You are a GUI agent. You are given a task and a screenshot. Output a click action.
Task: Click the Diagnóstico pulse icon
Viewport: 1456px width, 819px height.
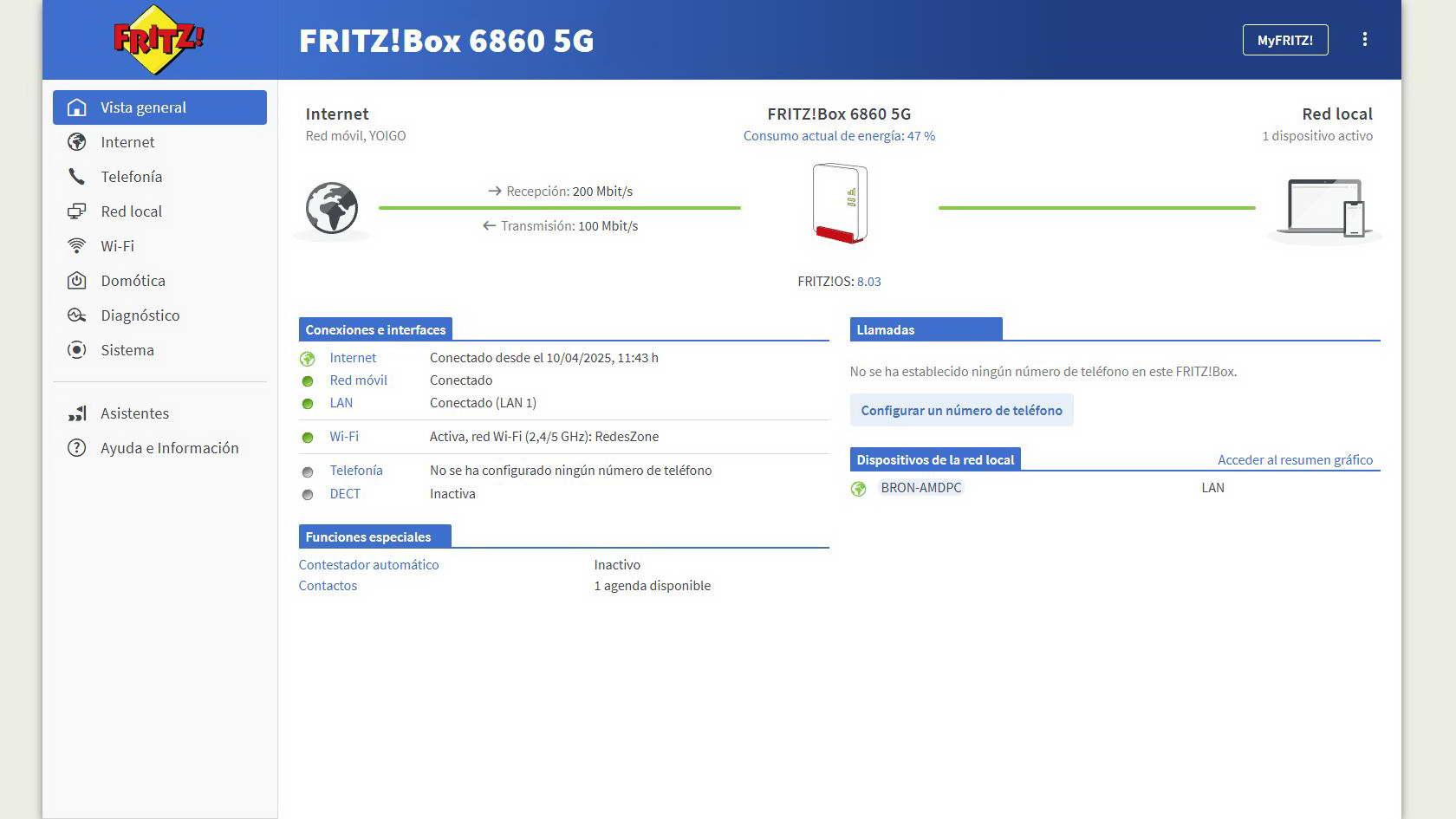click(x=77, y=315)
